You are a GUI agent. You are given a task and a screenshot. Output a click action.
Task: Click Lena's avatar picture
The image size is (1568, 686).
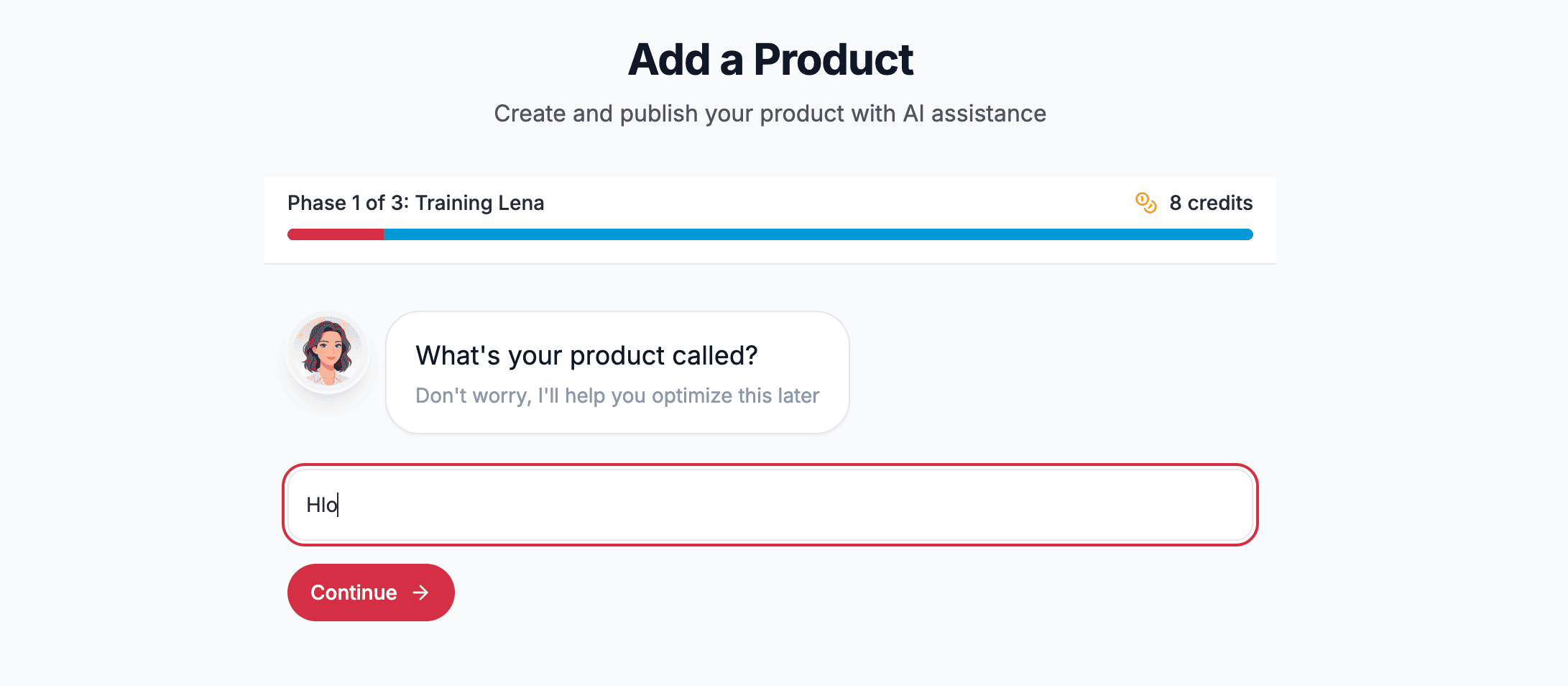[x=328, y=353]
